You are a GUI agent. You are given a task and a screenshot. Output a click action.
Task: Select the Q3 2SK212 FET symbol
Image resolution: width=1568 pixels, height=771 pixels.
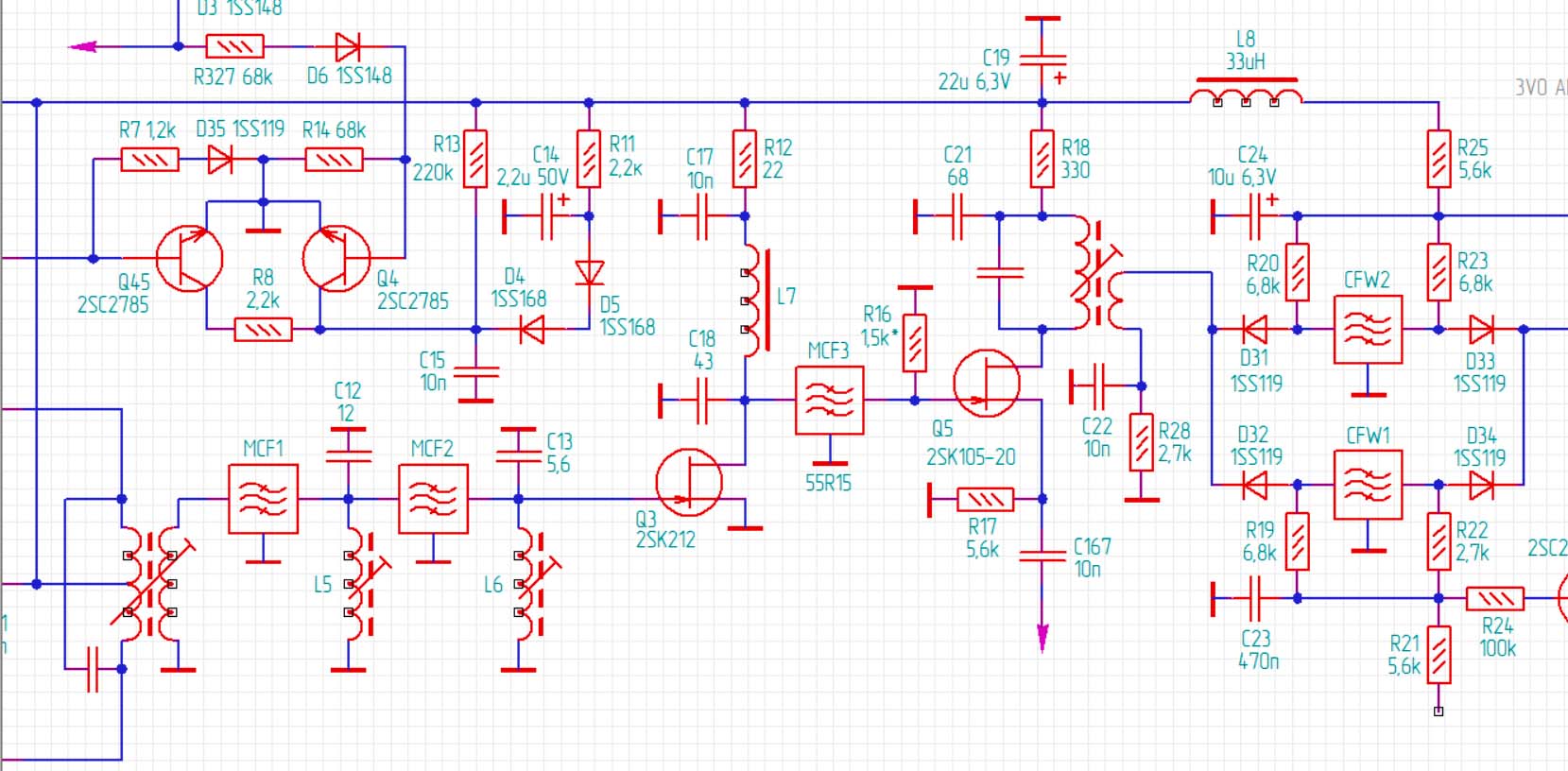689,482
